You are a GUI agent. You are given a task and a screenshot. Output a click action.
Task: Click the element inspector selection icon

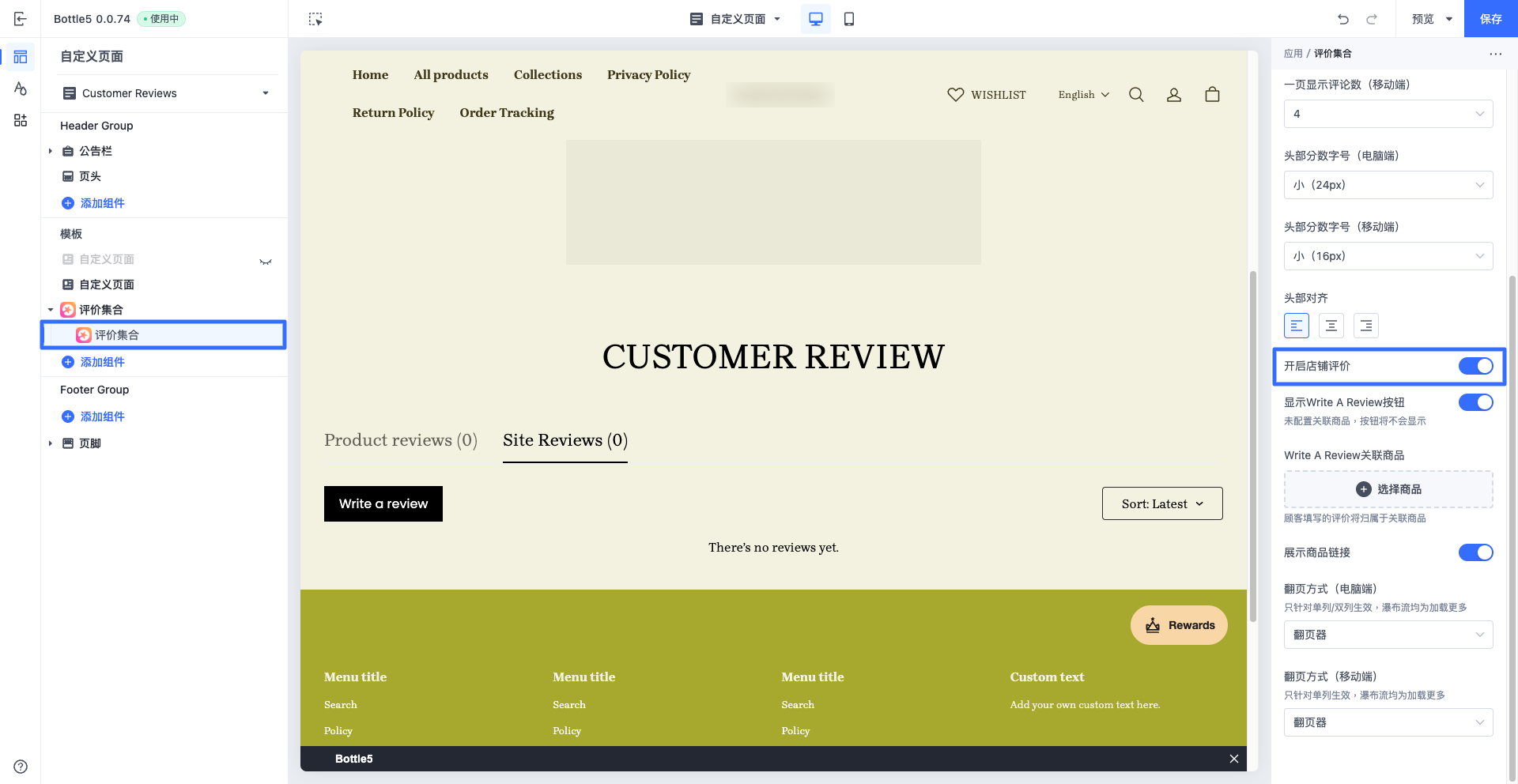point(315,19)
